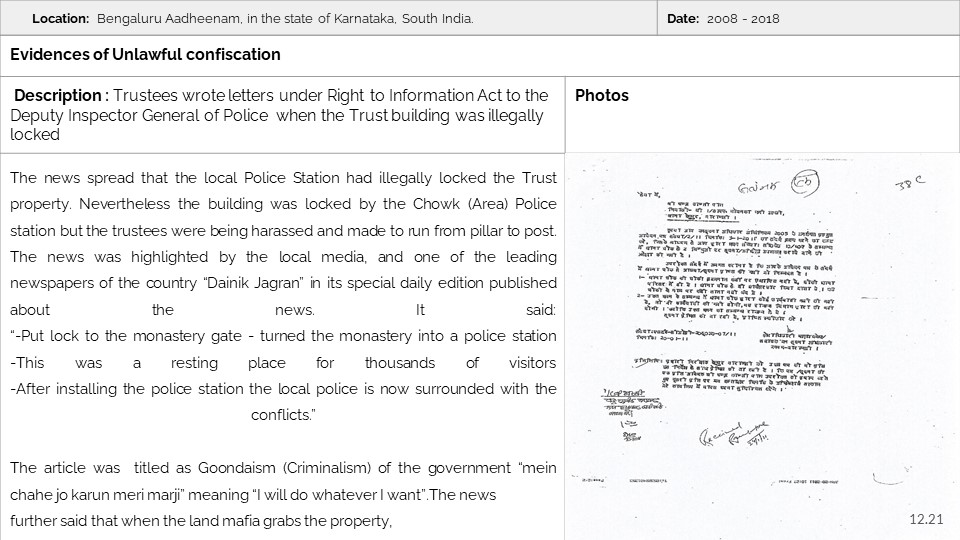Select the bold 'Description' label
Image resolution: width=960 pixels, height=540 pixels.
click(x=59, y=96)
